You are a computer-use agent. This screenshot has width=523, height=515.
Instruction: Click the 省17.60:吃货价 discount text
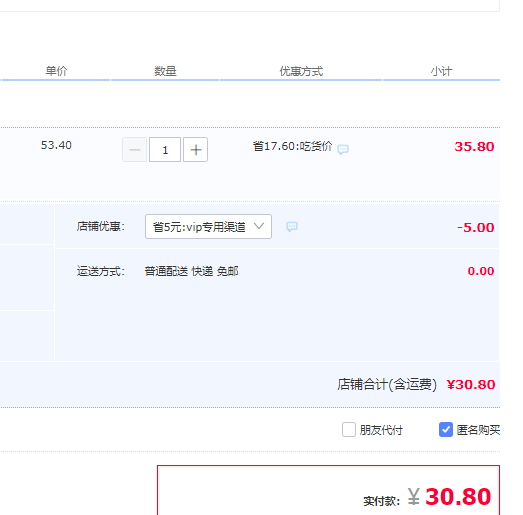292,146
